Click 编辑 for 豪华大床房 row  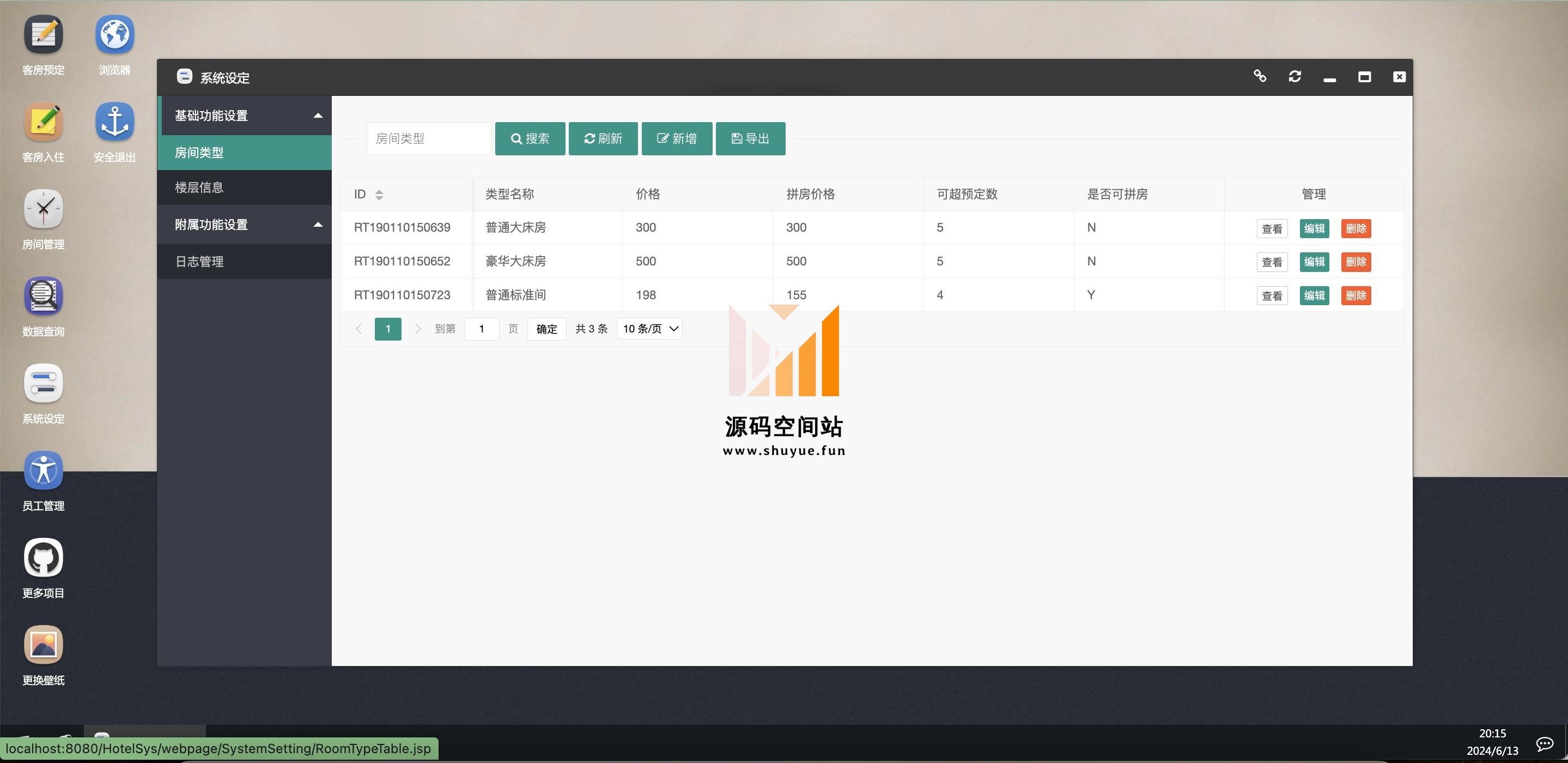click(x=1314, y=262)
